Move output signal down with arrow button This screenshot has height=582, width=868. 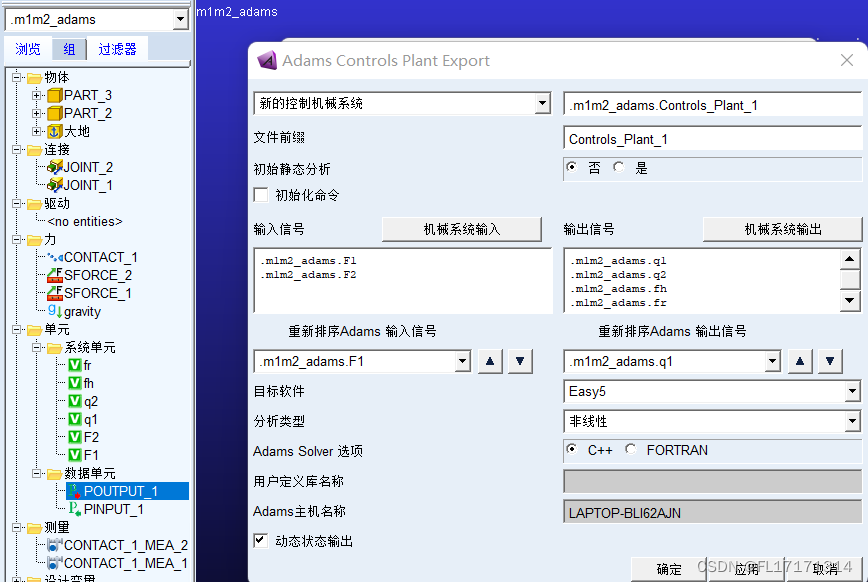tap(830, 361)
